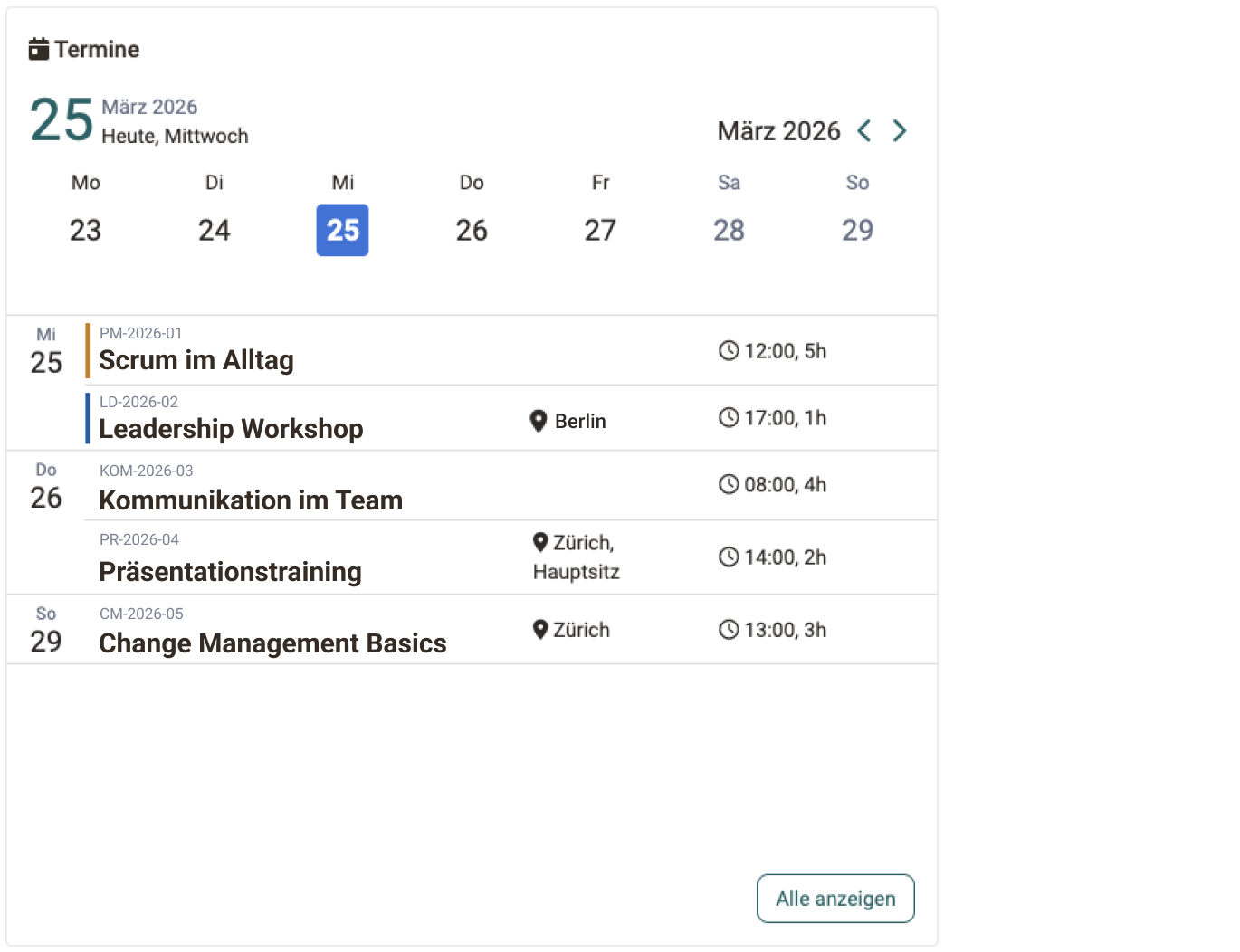This screenshot has width=1240, height=952.
Task: Click the clock icon showing 13:00, 3h
Action: click(730, 629)
